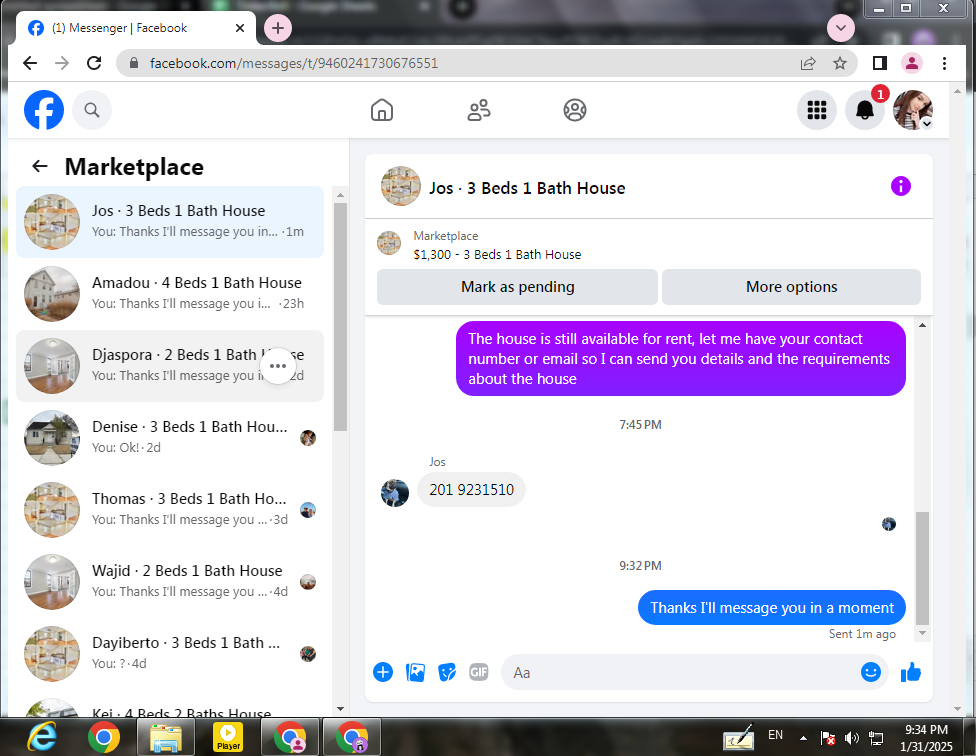Go to the Facebook Home feed icon
The image size is (976, 756).
(x=382, y=110)
